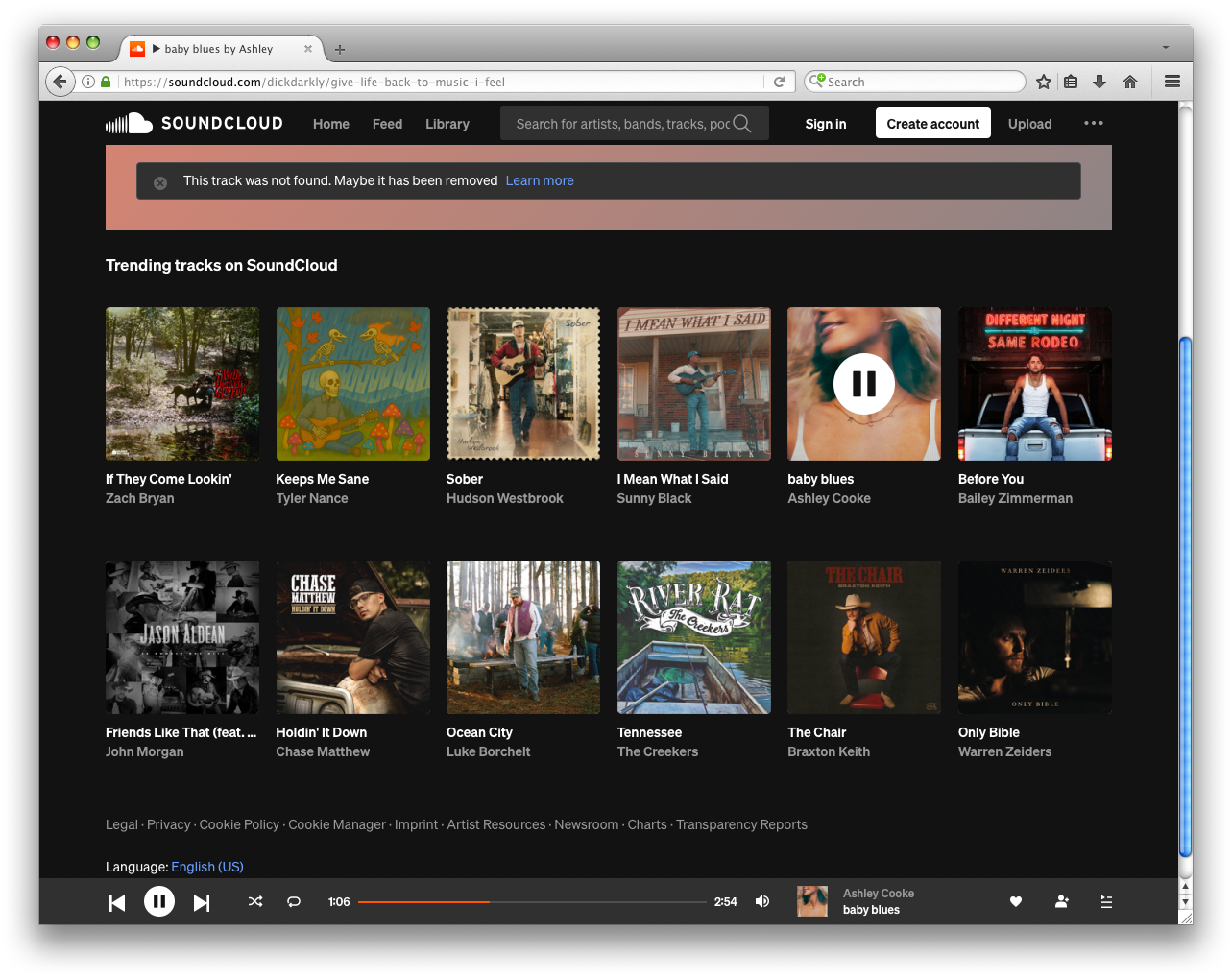1232x978 pixels.
Task: Show site information icon in address bar
Action: [88, 82]
